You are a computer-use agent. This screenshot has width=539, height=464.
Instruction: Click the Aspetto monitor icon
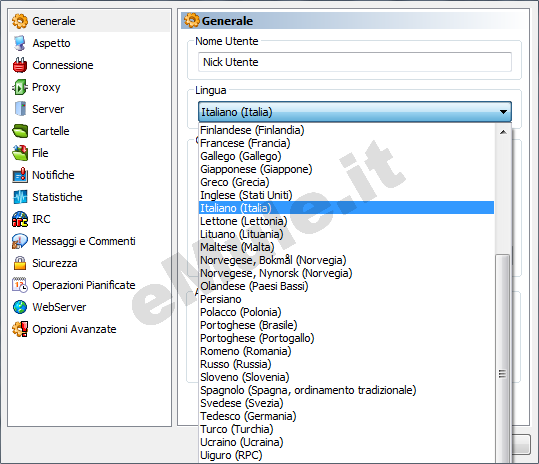point(20,43)
